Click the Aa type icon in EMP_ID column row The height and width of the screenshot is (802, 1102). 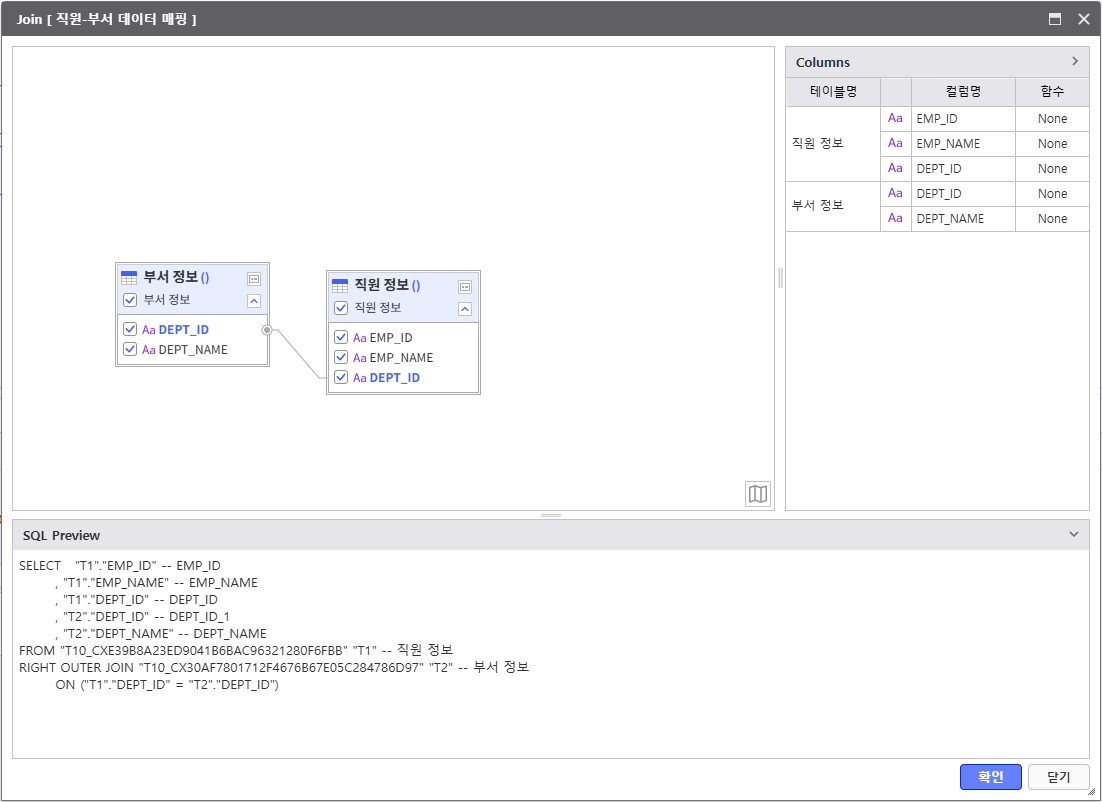tap(895, 119)
